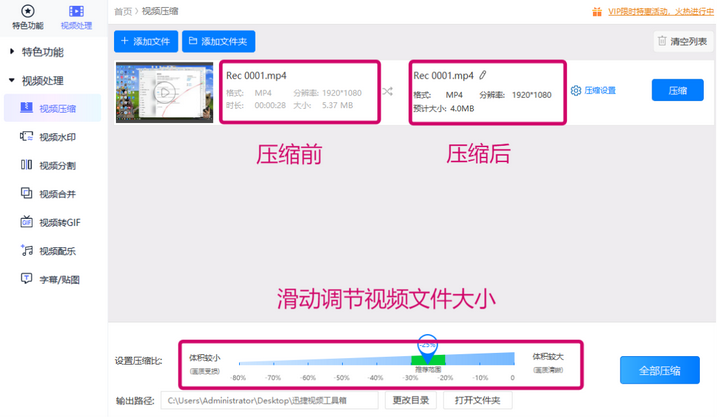The image size is (720, 418).
Task: Select 视频合并 in the sidebar
Action: [x=52, y=193]
